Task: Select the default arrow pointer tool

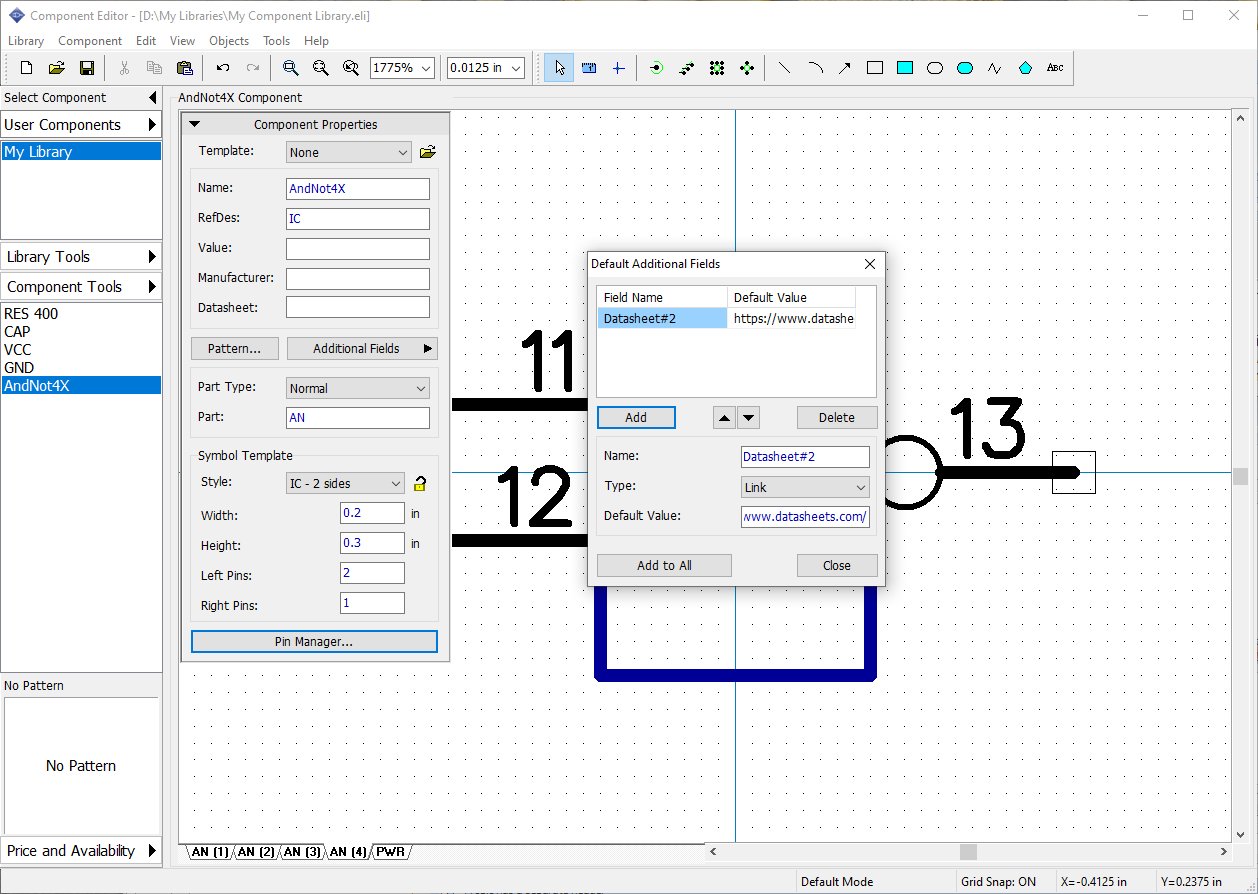Action: (559, 68)
